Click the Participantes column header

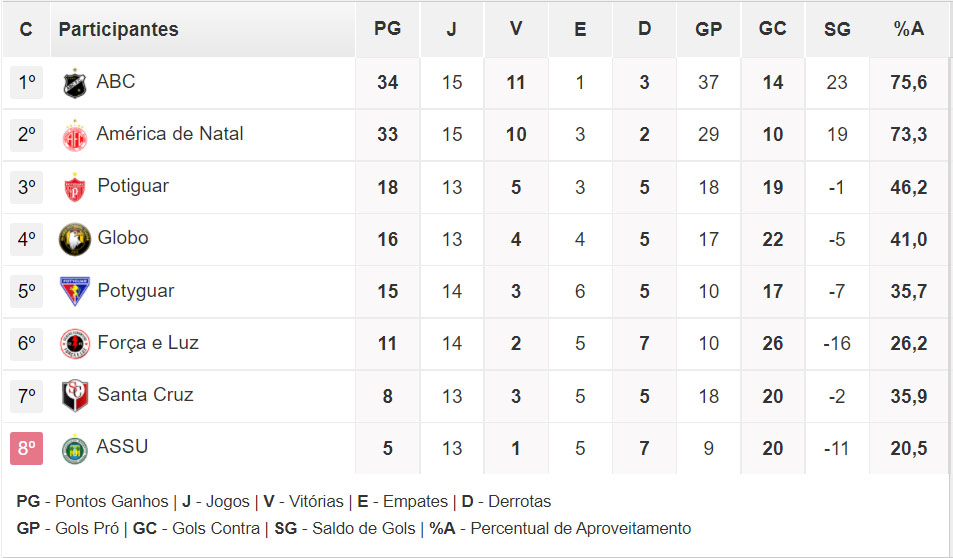[119, 29]
